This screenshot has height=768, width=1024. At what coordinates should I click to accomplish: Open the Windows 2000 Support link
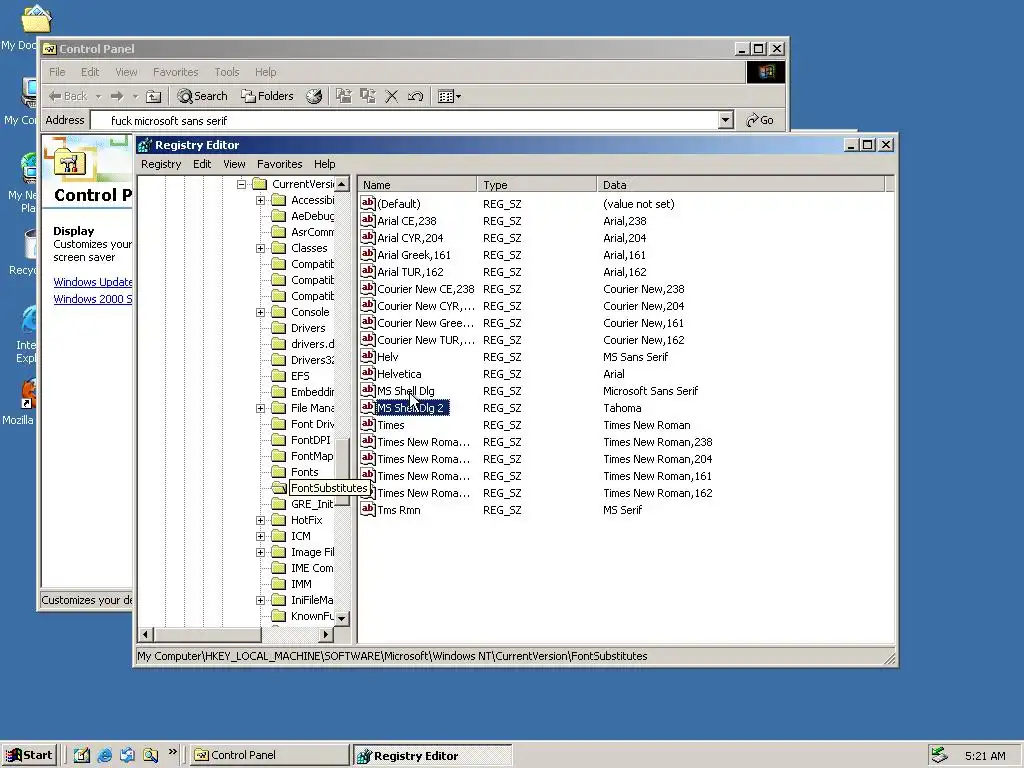click(93, 299)
